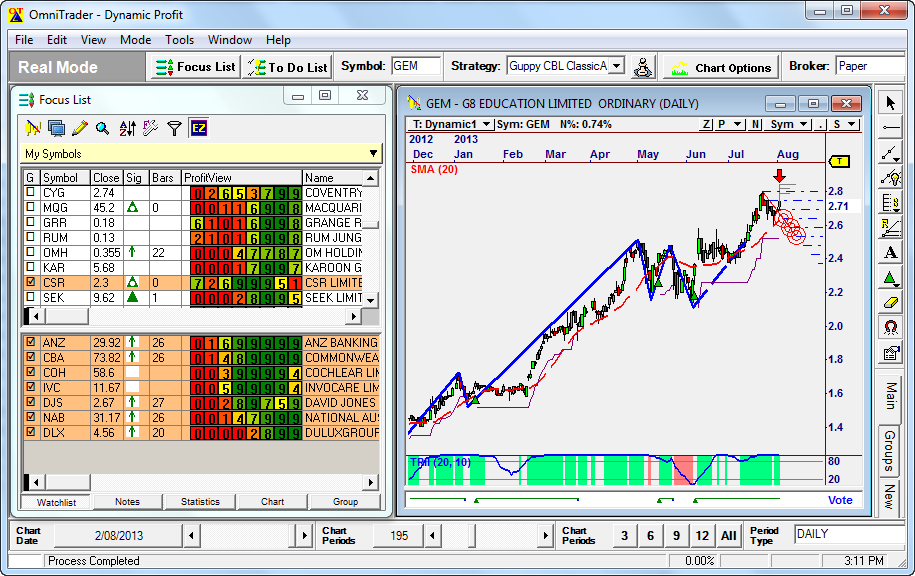
Task: Click the chart icon in Focus List toolbar
Action: (33, 128)
